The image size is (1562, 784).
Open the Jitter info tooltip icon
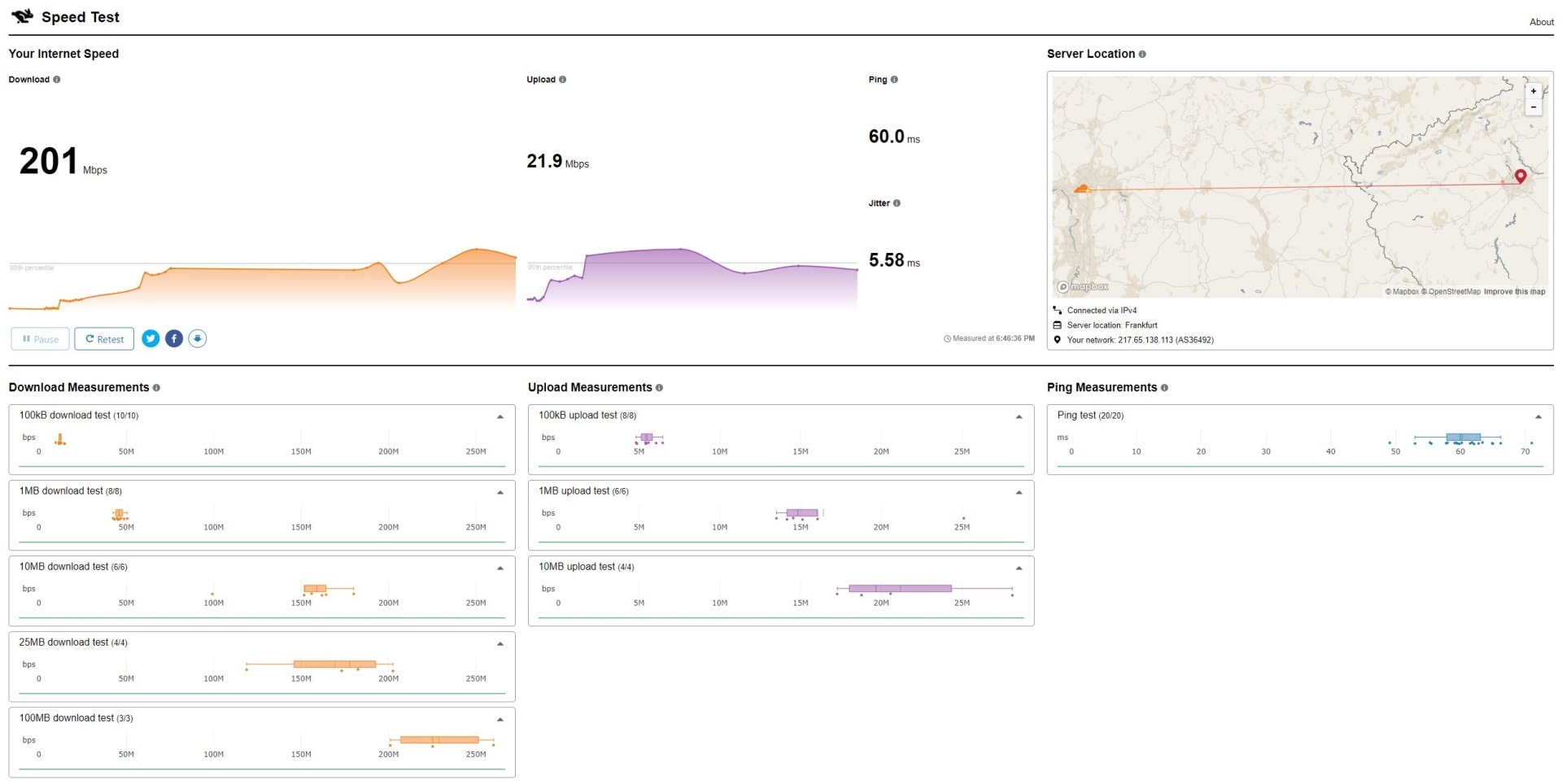(897, 203)
